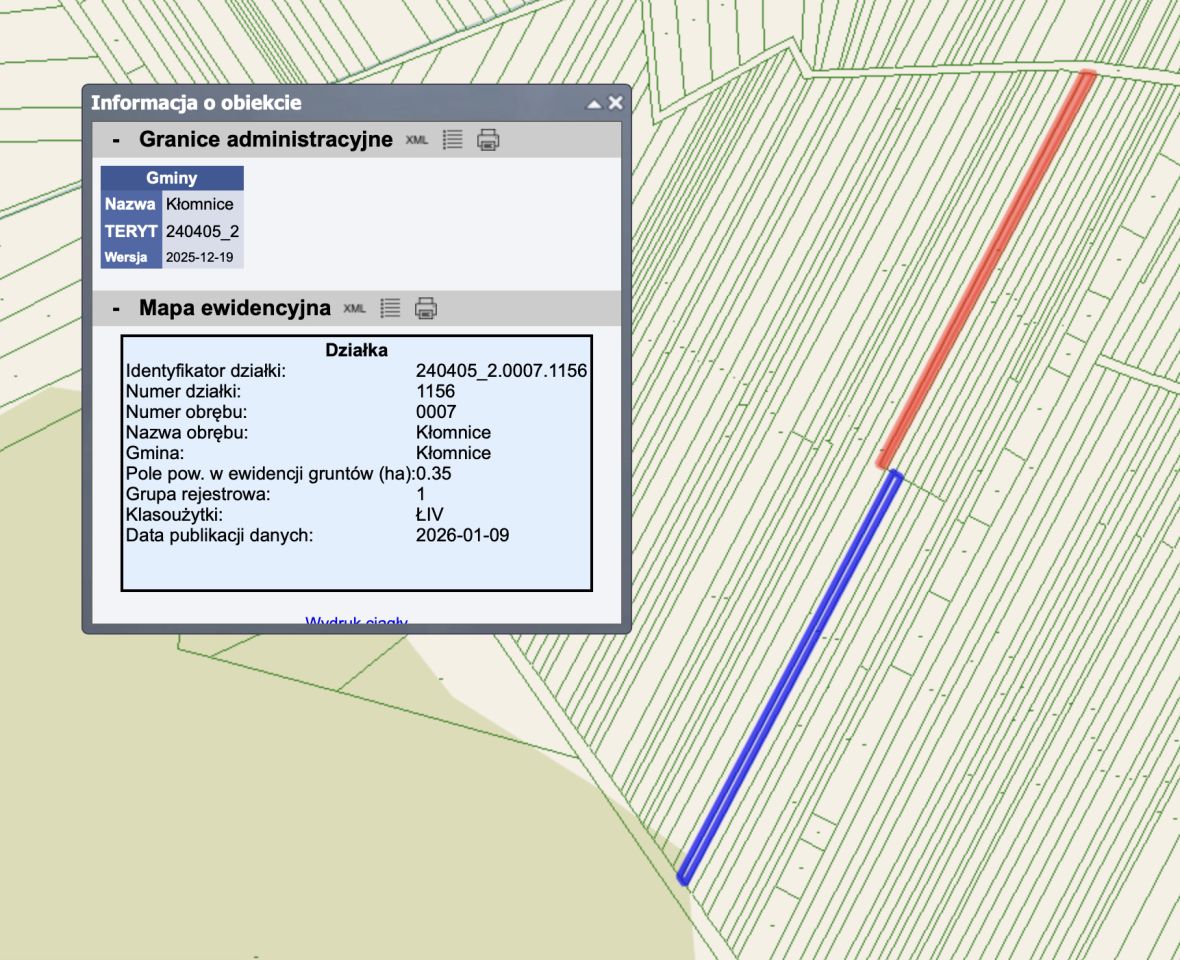The image size is (1180, 960).
Task: Select the Kłomnice name value in Gminy table
Action: coord(199,204)
